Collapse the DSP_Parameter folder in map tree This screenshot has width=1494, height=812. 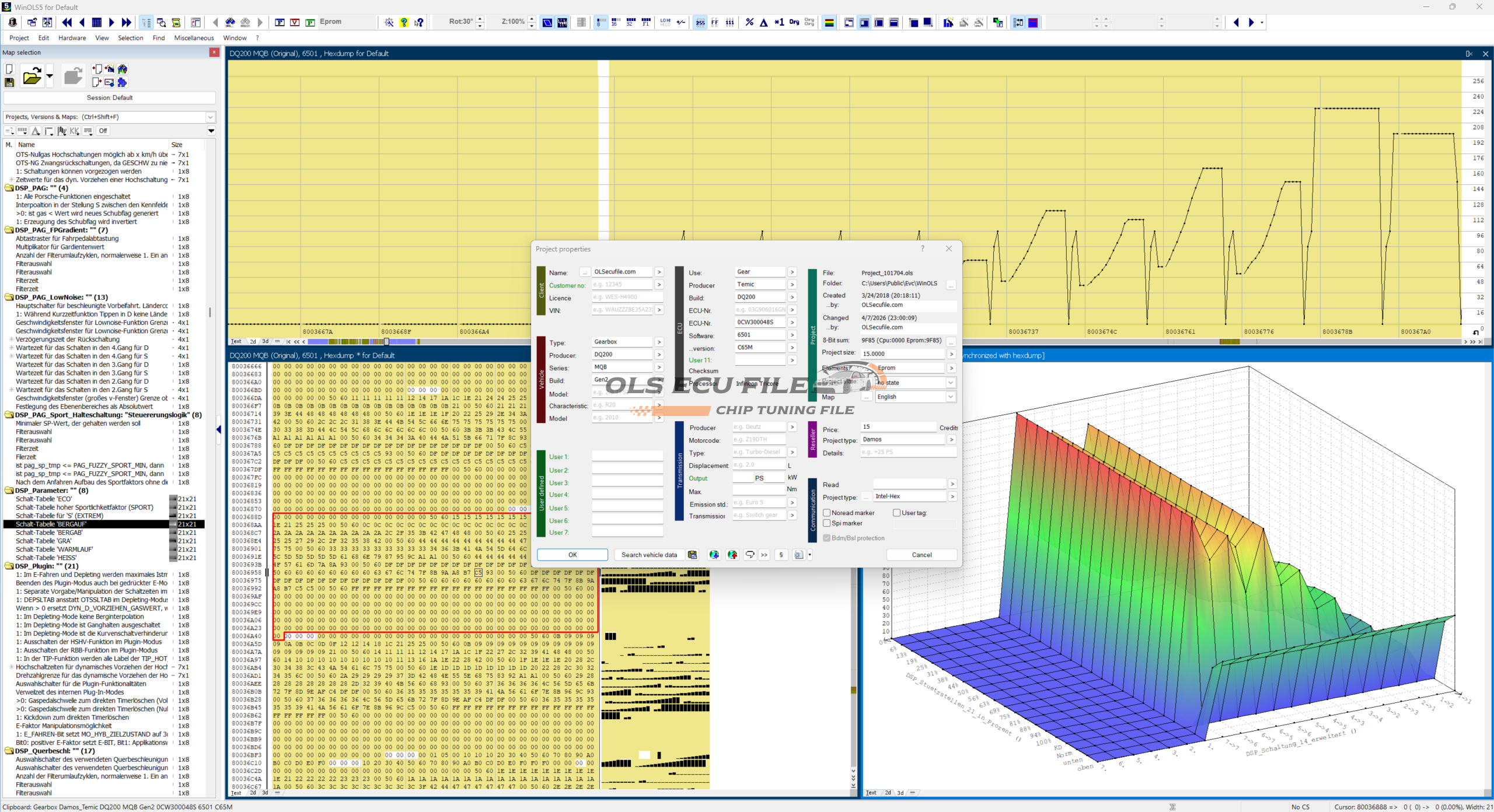click(x=9, y=491)
